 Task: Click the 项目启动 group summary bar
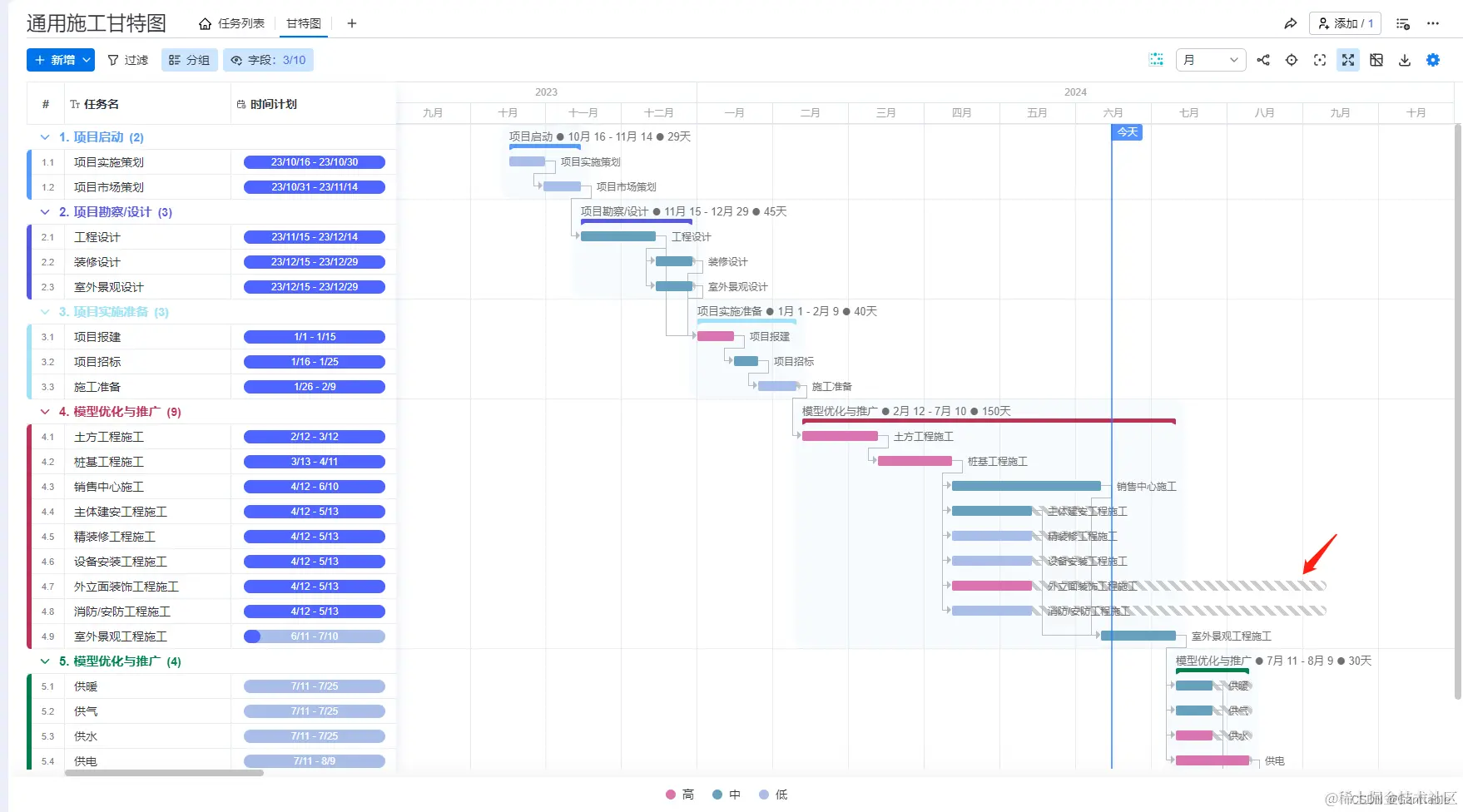pos(545,146)
